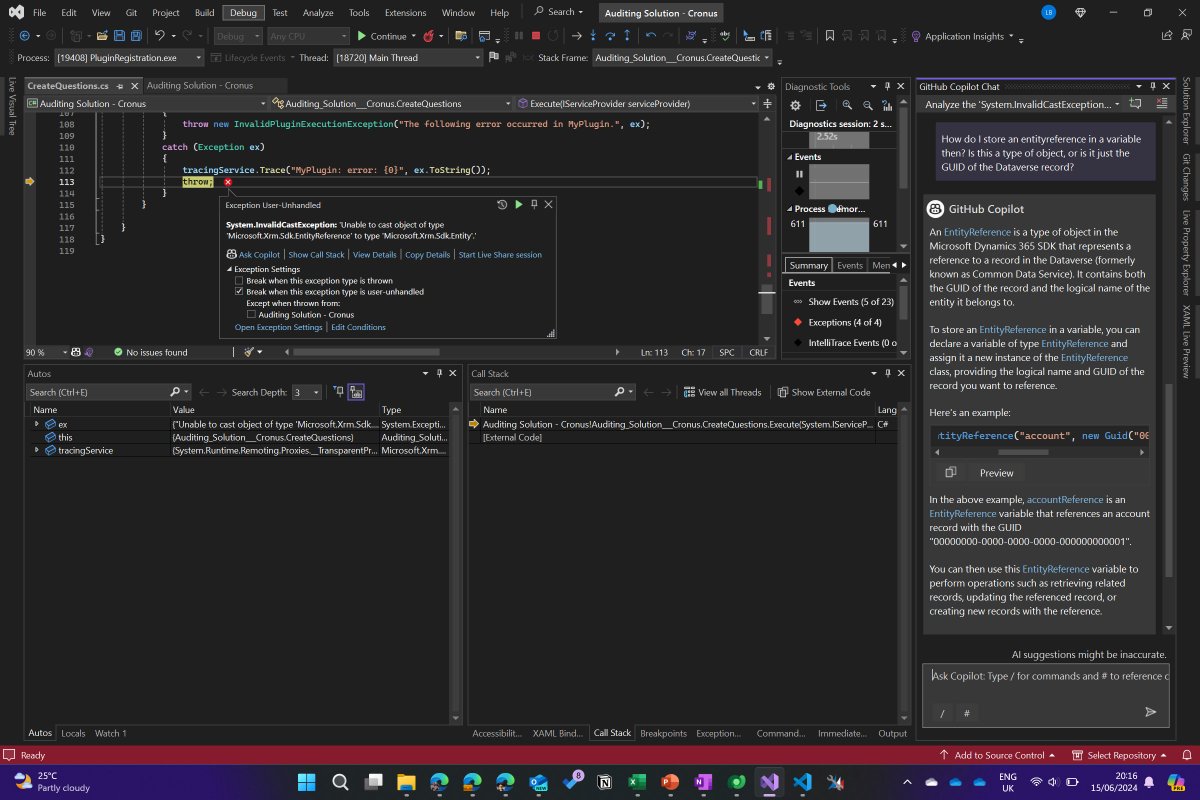Click Start Live Share session link
This screenshot has height=800, width=1200.
[500, 255]
